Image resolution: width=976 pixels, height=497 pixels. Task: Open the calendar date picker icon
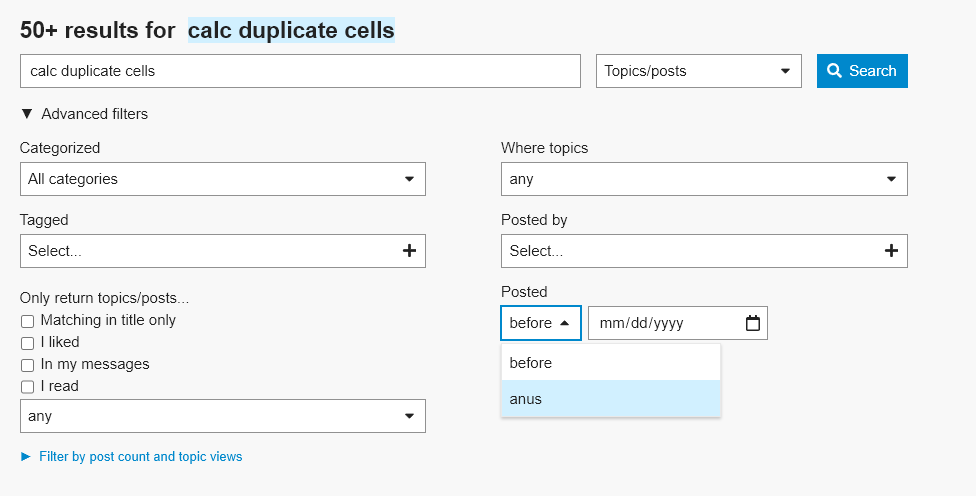pyautogui.click(x=753, y=323)
